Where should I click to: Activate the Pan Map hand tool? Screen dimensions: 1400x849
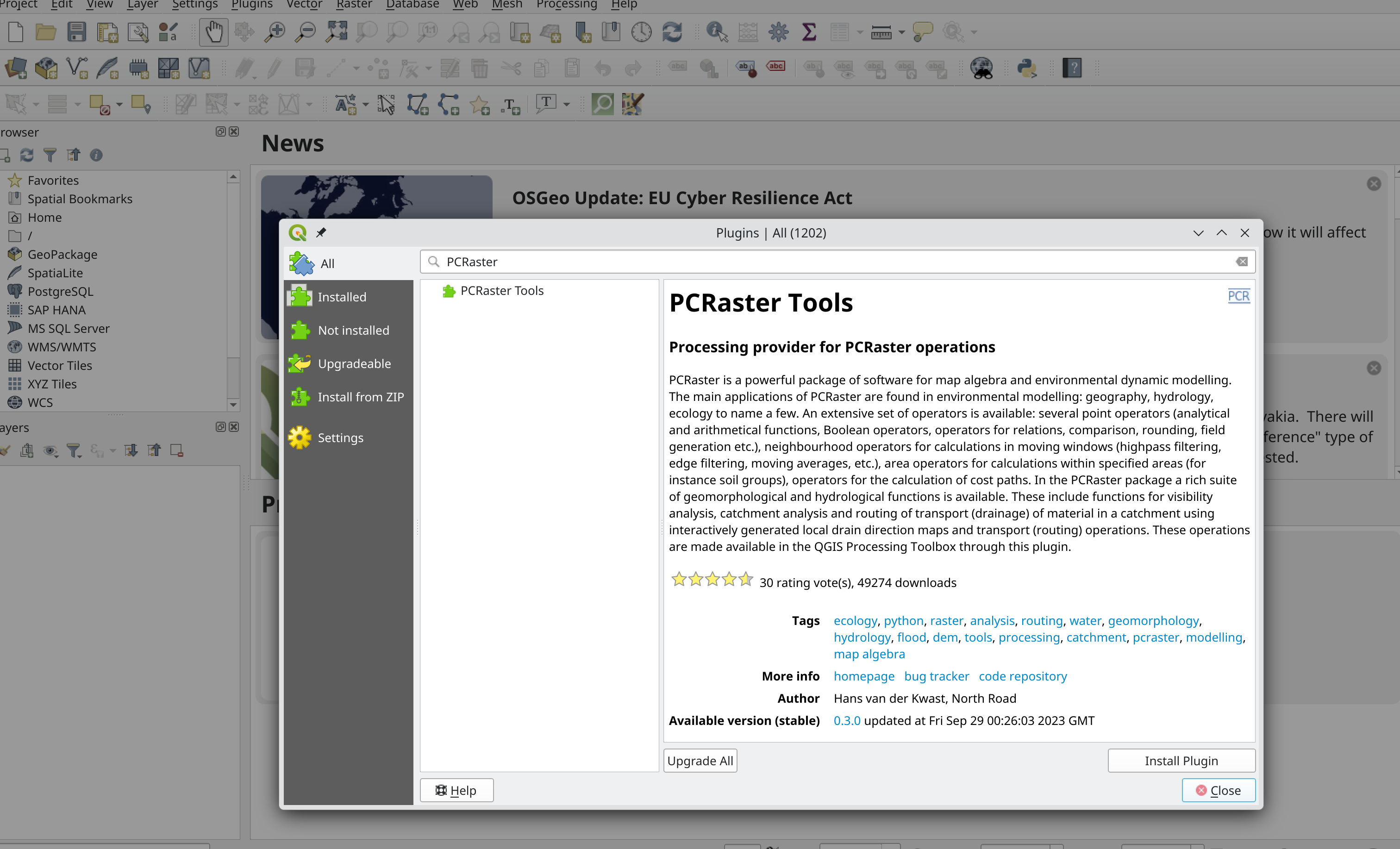point(213,32)
